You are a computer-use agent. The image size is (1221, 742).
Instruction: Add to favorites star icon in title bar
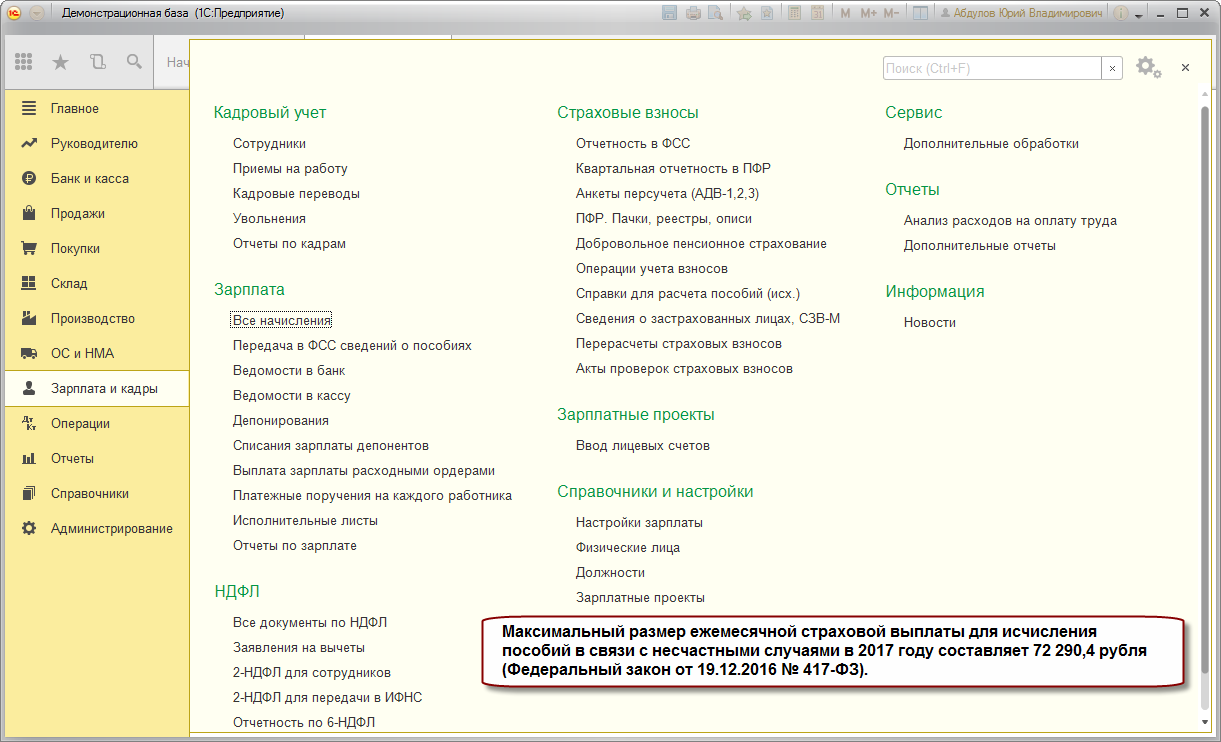(x=744, y=13)
